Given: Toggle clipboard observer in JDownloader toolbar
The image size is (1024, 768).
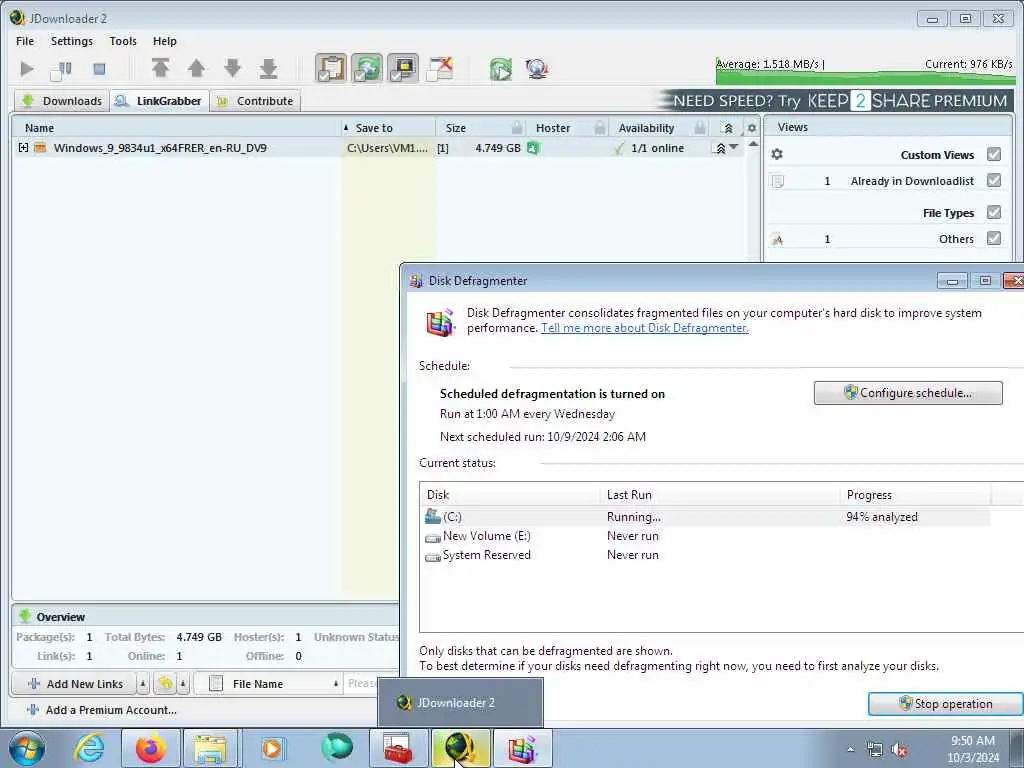Looking at the screenshot, I should 331,68.
